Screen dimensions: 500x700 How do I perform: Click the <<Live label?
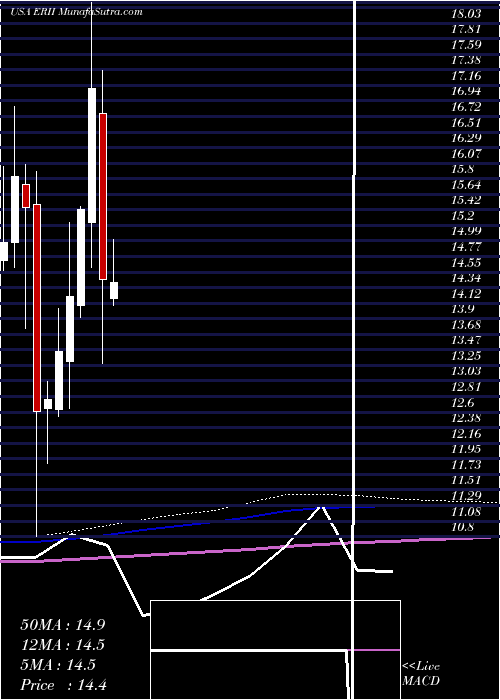[x=421, y=667]
